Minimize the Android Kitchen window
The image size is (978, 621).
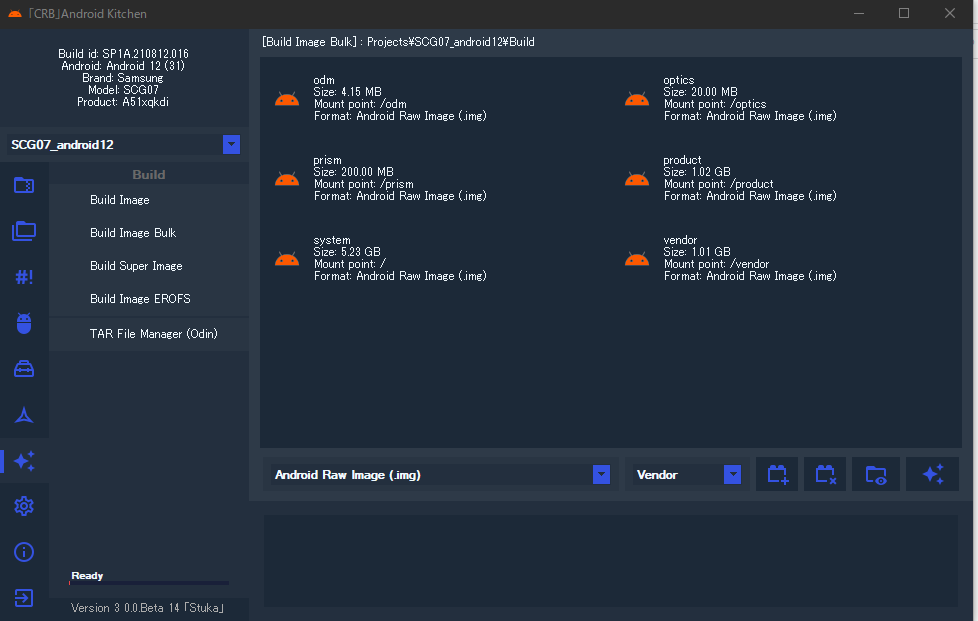click(x=859, y=13)
